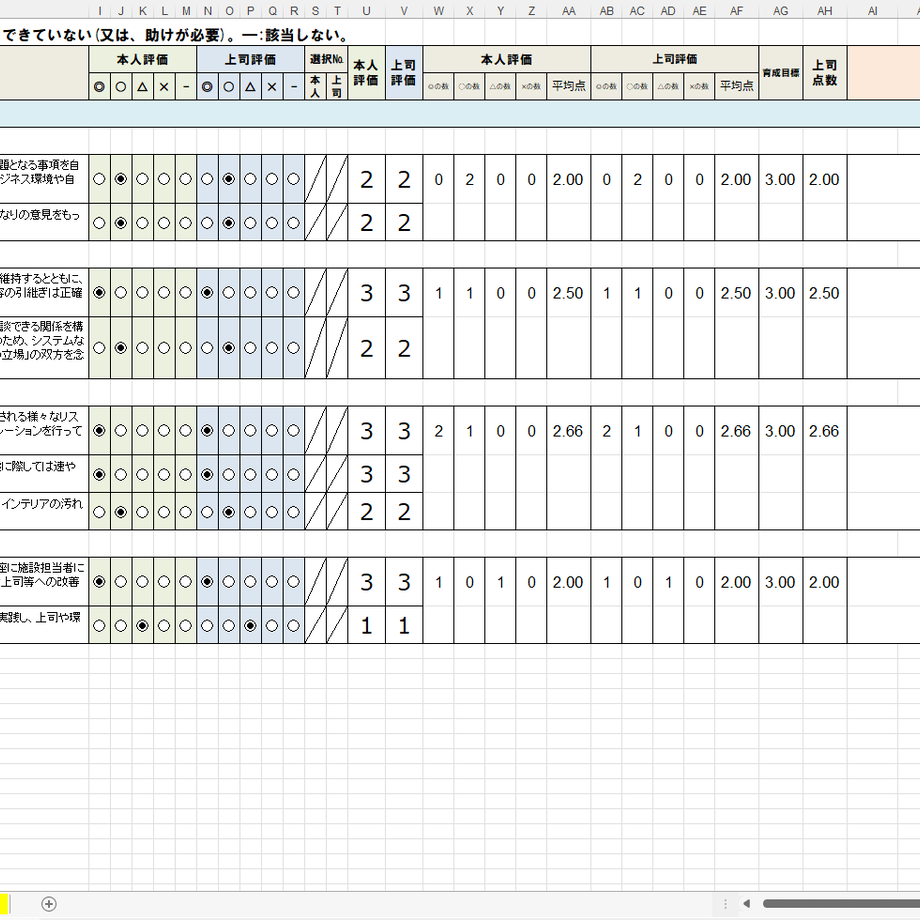Select column N header
The height and width of the screenshot is (920, 920).
(208, 11)
